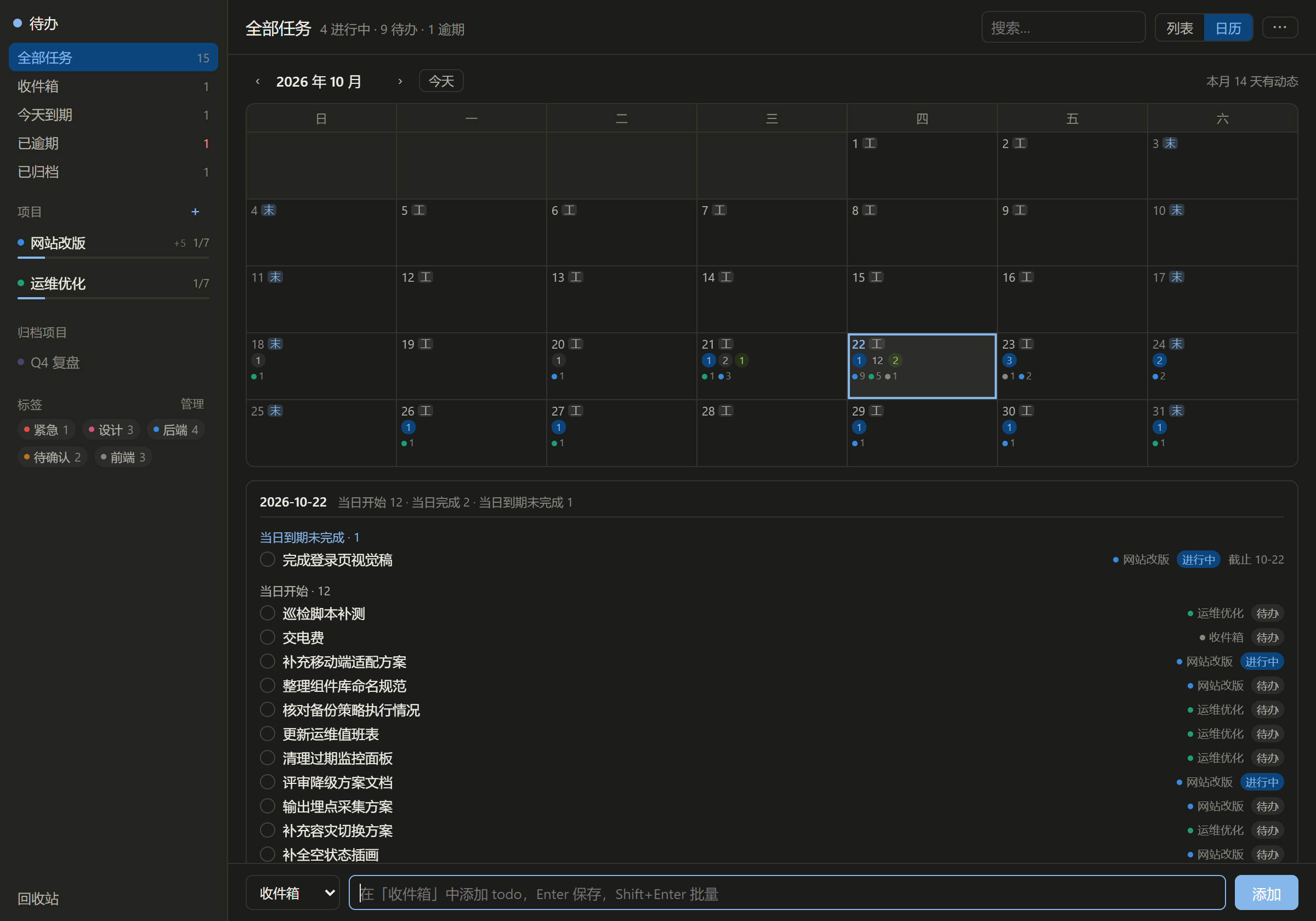Click blue count badge on day 23
This screenshot has width=1316, height=921.
(1009, 361)
